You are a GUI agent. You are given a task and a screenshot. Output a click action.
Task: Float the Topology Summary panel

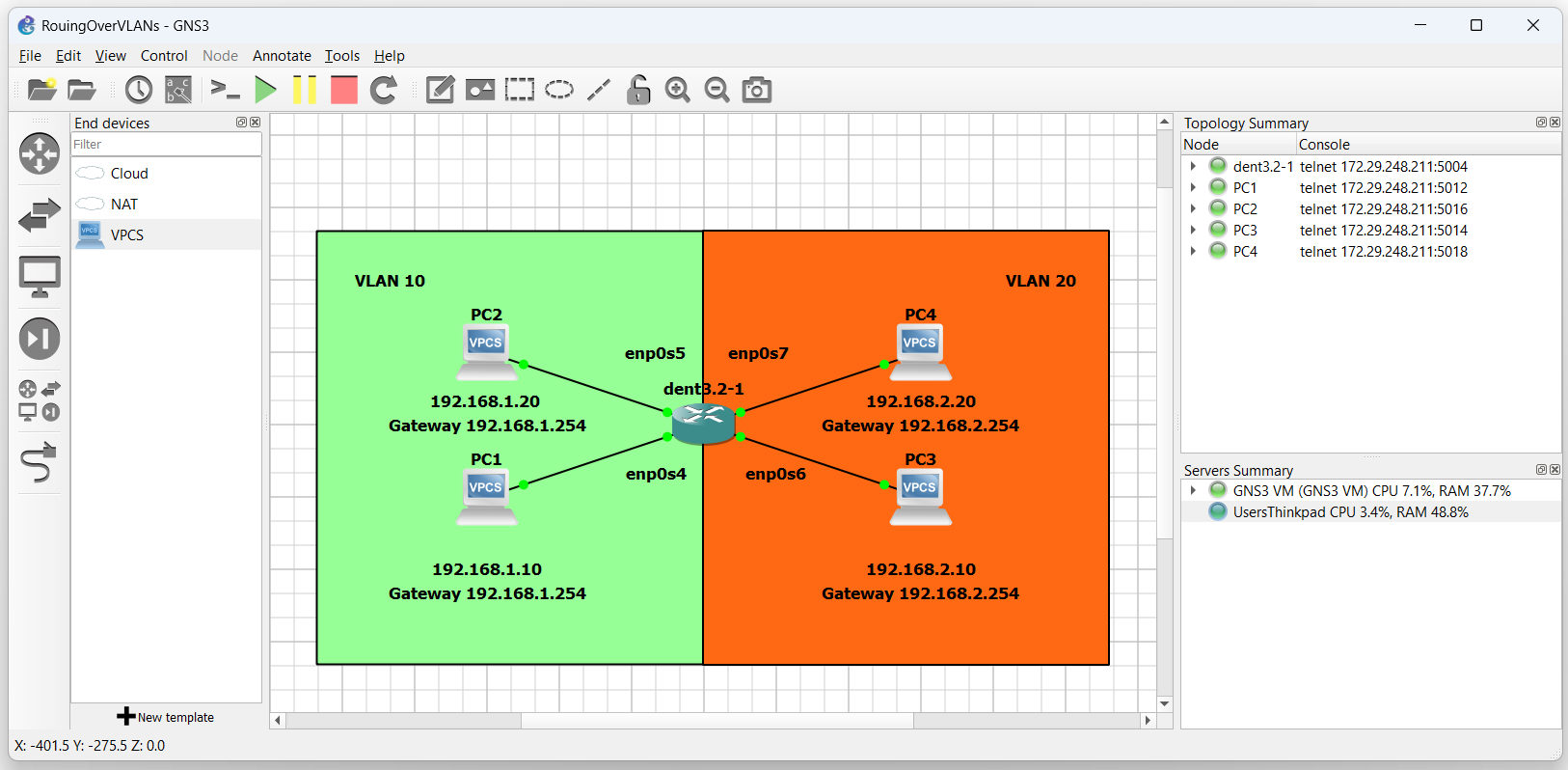tap(1541, 123)
